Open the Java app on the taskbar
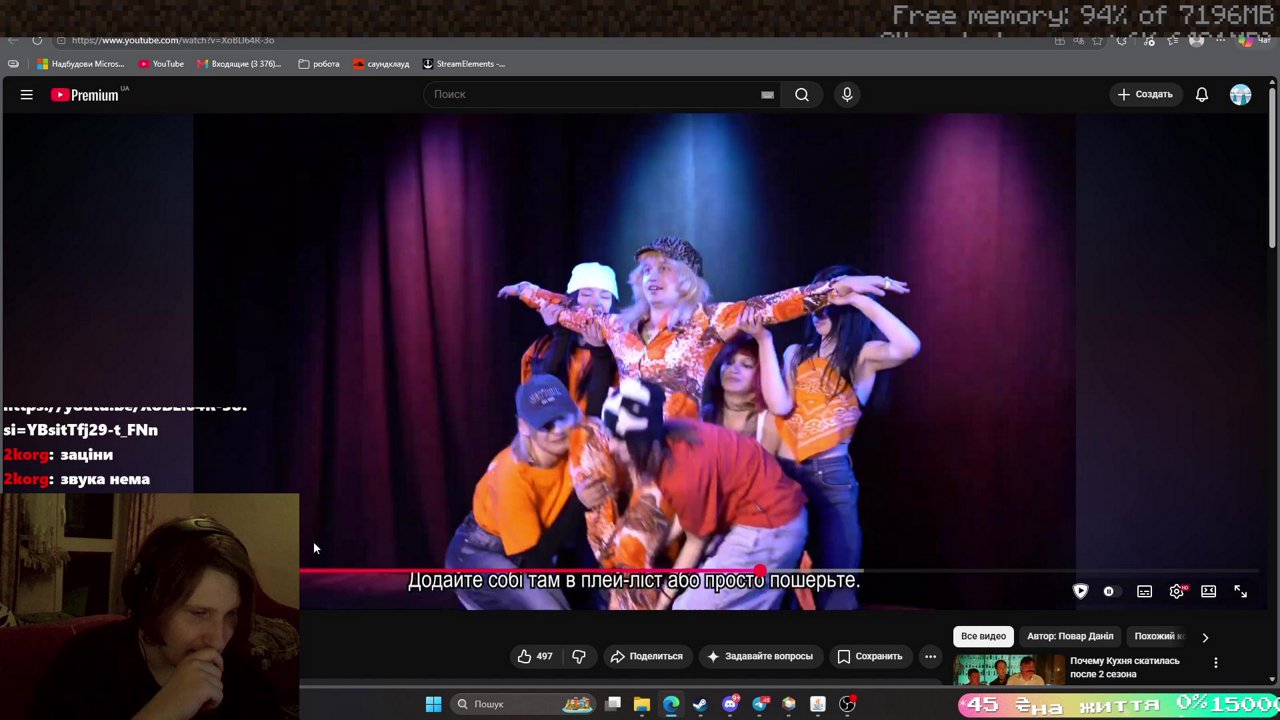1280x720 pixels. pos(818,704)
